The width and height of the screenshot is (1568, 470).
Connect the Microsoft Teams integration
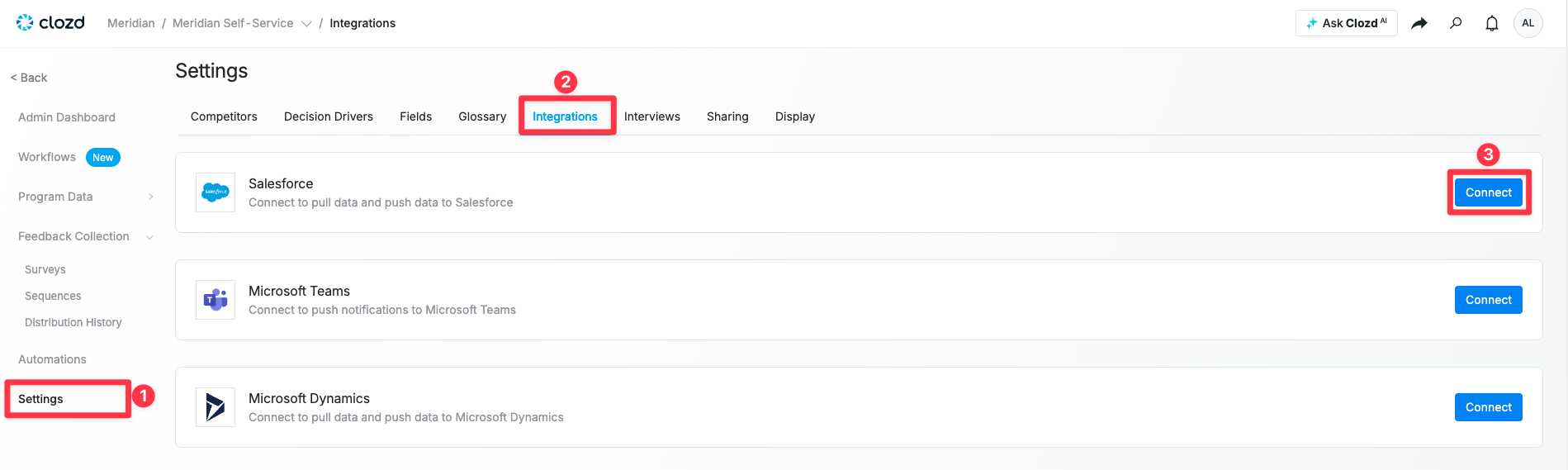[x=1488, y=300]
